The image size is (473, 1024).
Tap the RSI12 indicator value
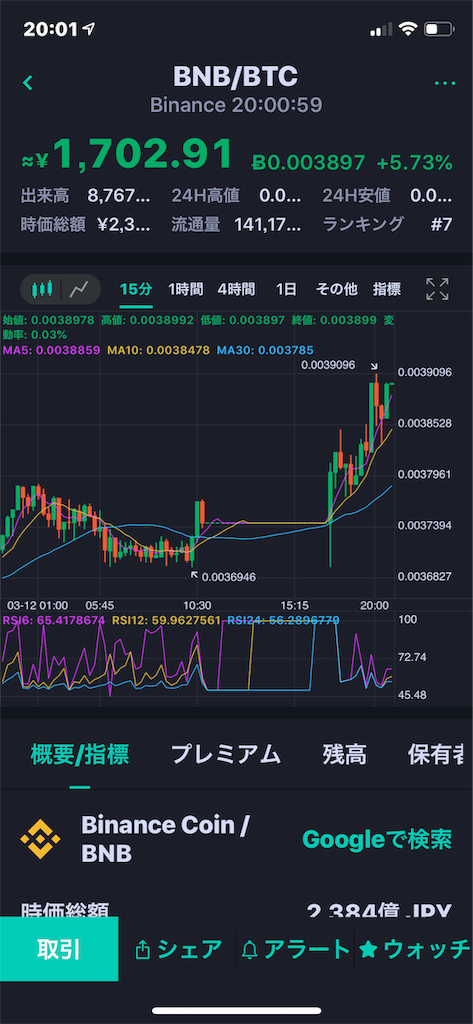tap(166, 620)
